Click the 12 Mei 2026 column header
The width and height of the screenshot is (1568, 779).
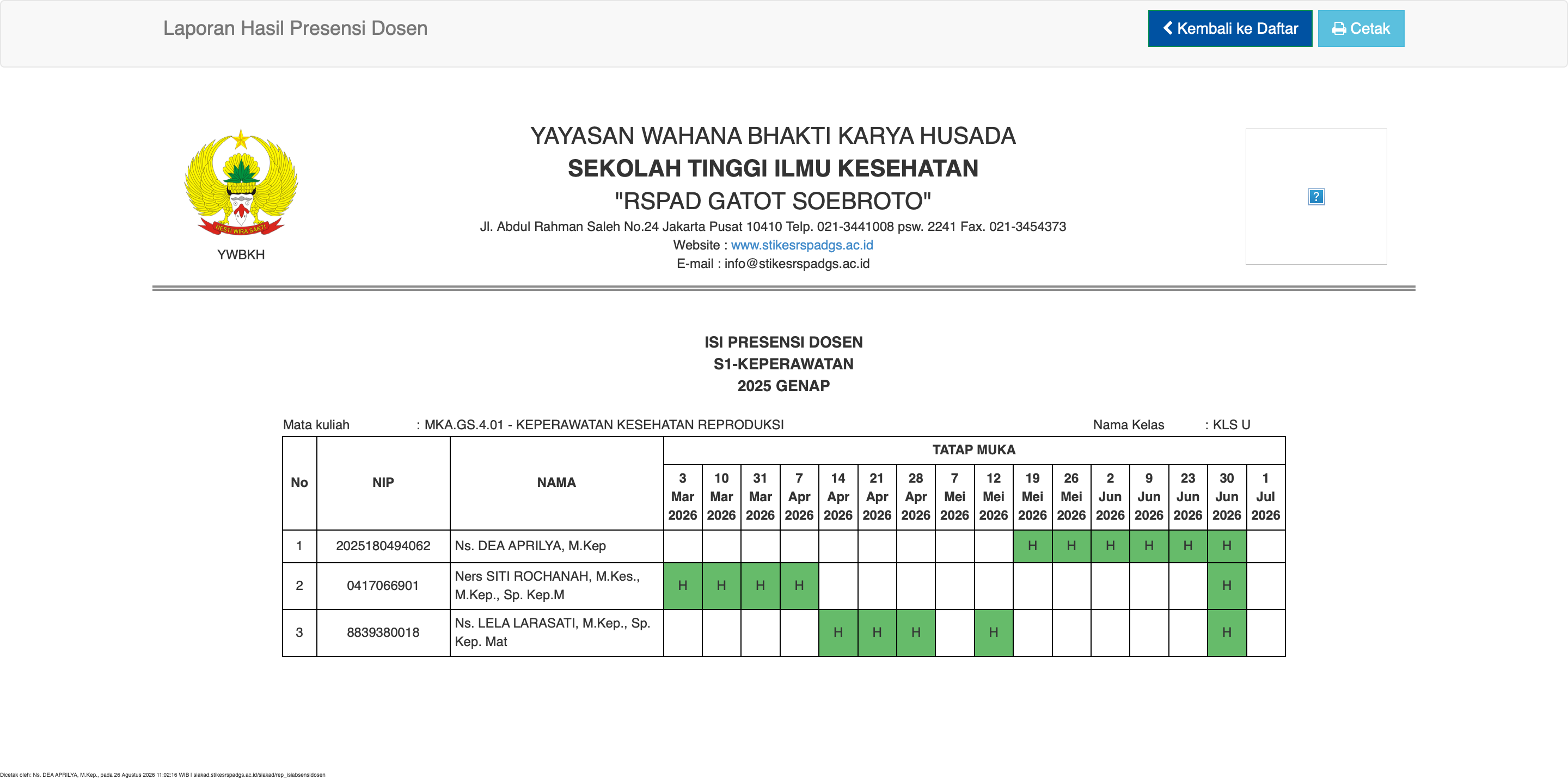(x=994, y=497)
